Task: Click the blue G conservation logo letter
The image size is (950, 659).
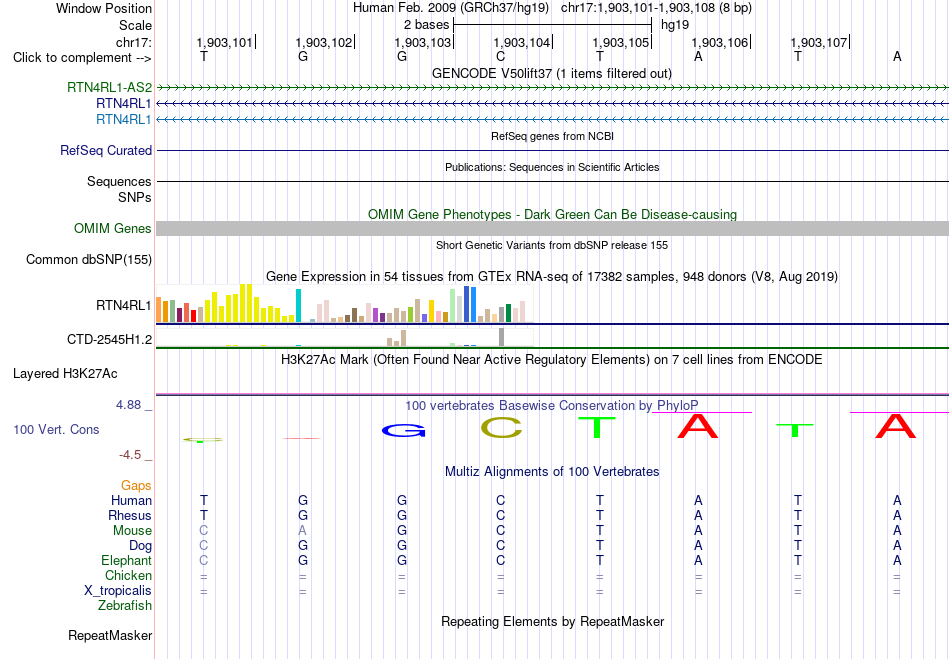Action: point(404,431)
